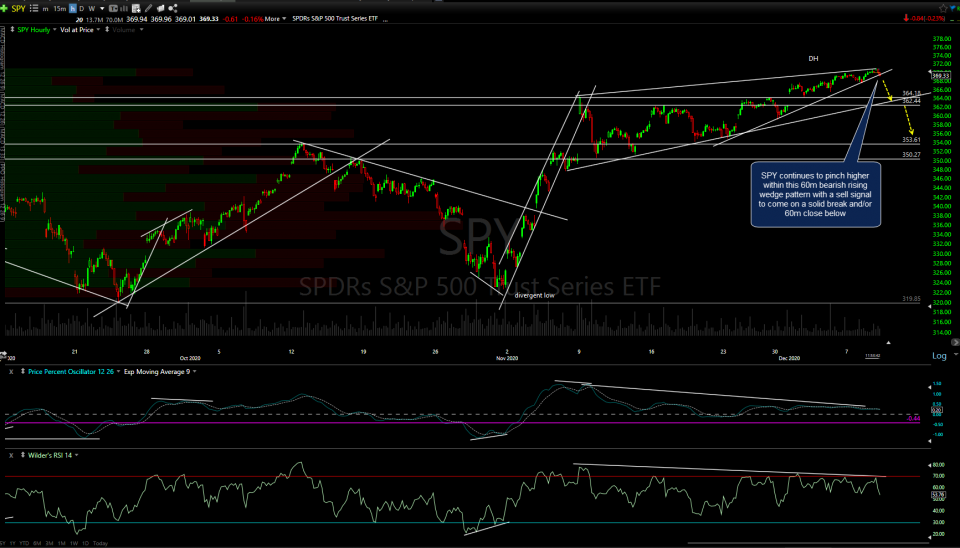Select the 1M time span
This screenshot has height=548, width=960.
point(62,543)
